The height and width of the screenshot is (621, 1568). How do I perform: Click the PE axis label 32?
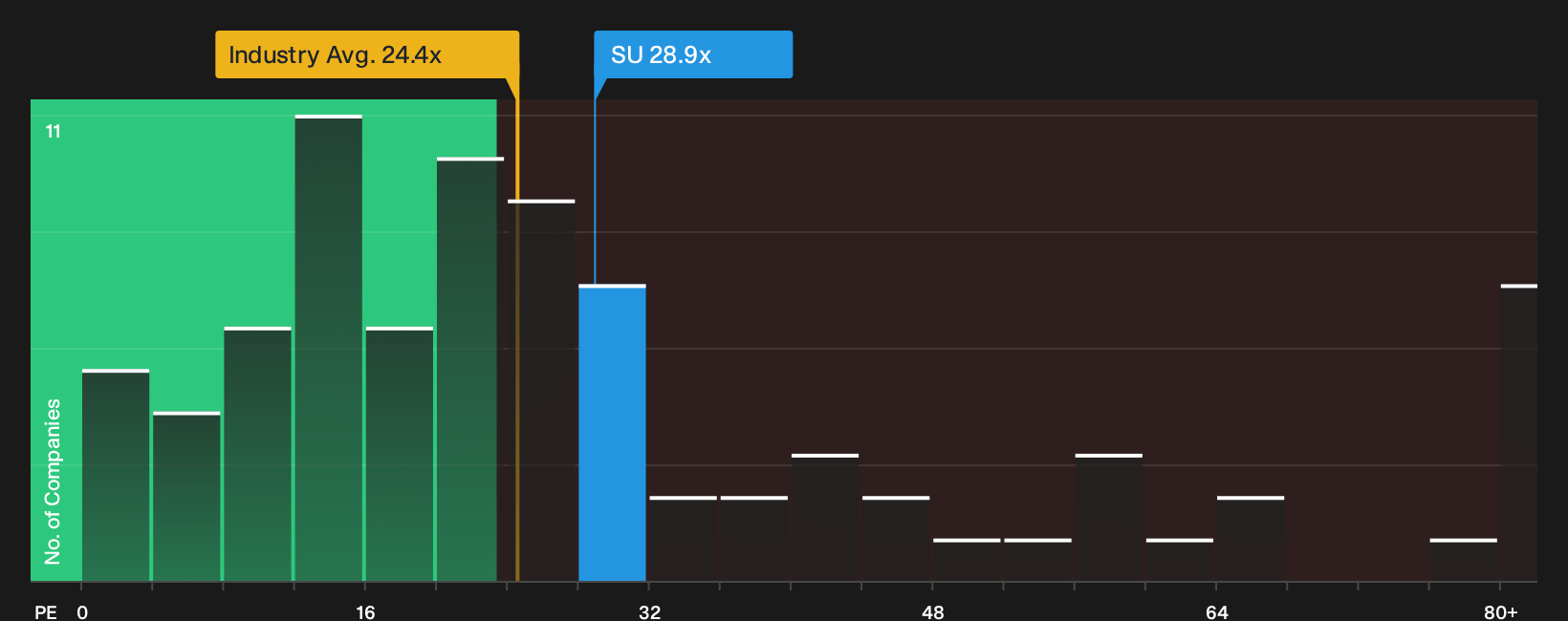point(649,612)
